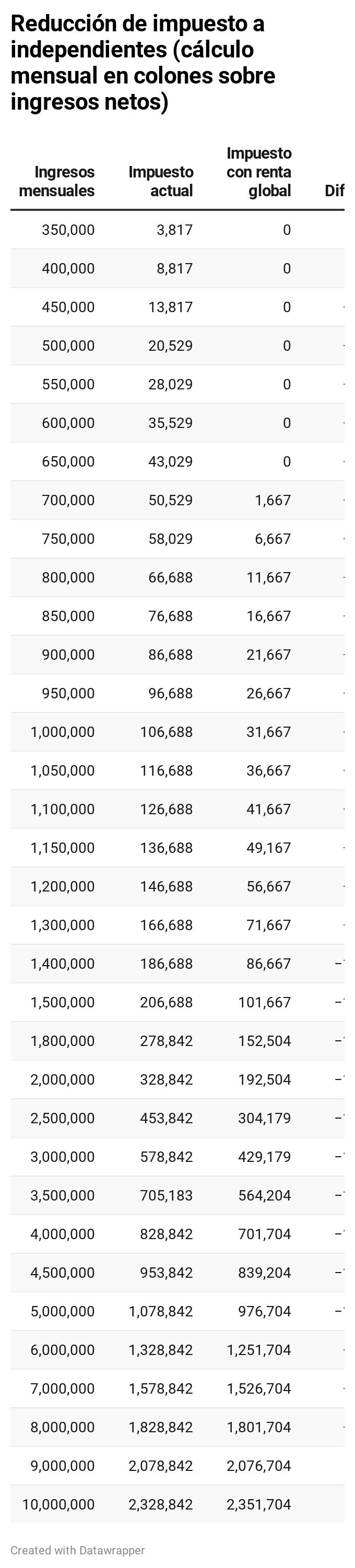This screenshot has height=1568, width=355.
Task: Click the Impuesto actual column header
Action: coord(161,182)
